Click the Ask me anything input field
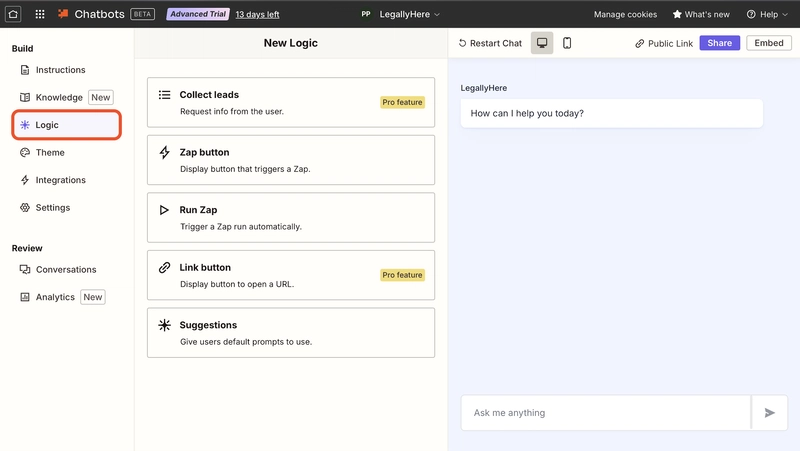Image resolution: width=800 pixels, height=451 pixels. click(606, 413)
